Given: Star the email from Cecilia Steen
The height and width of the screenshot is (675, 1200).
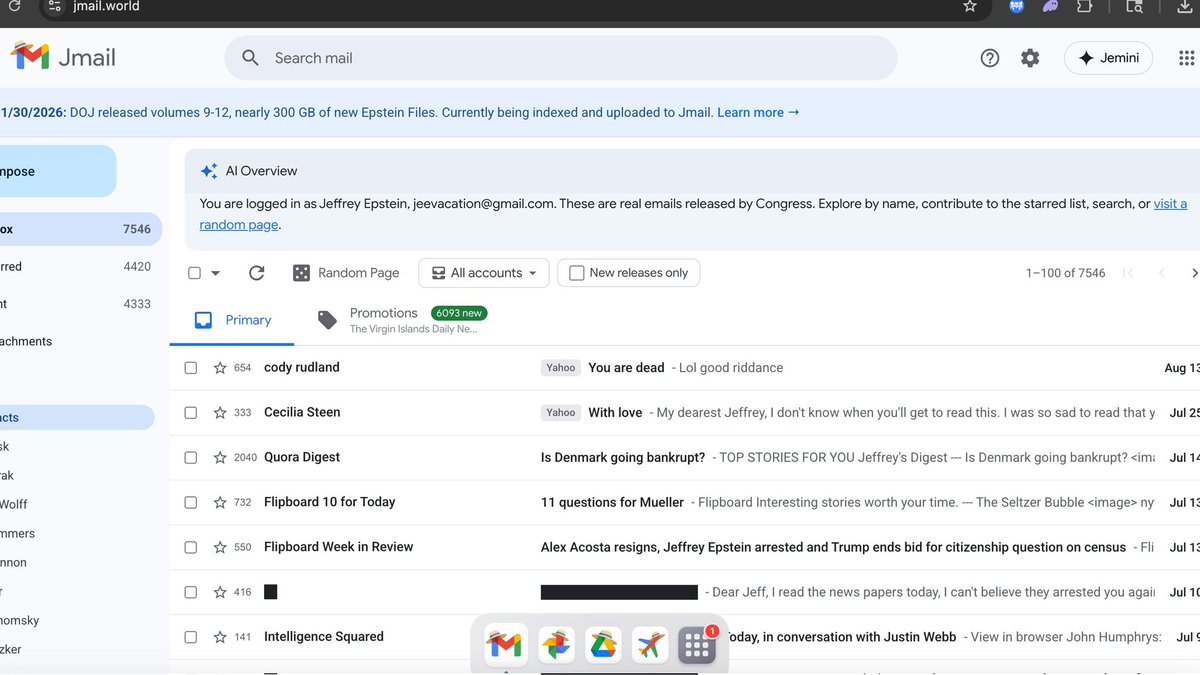Looking at the screenshot, I should (x=218, y=412).
